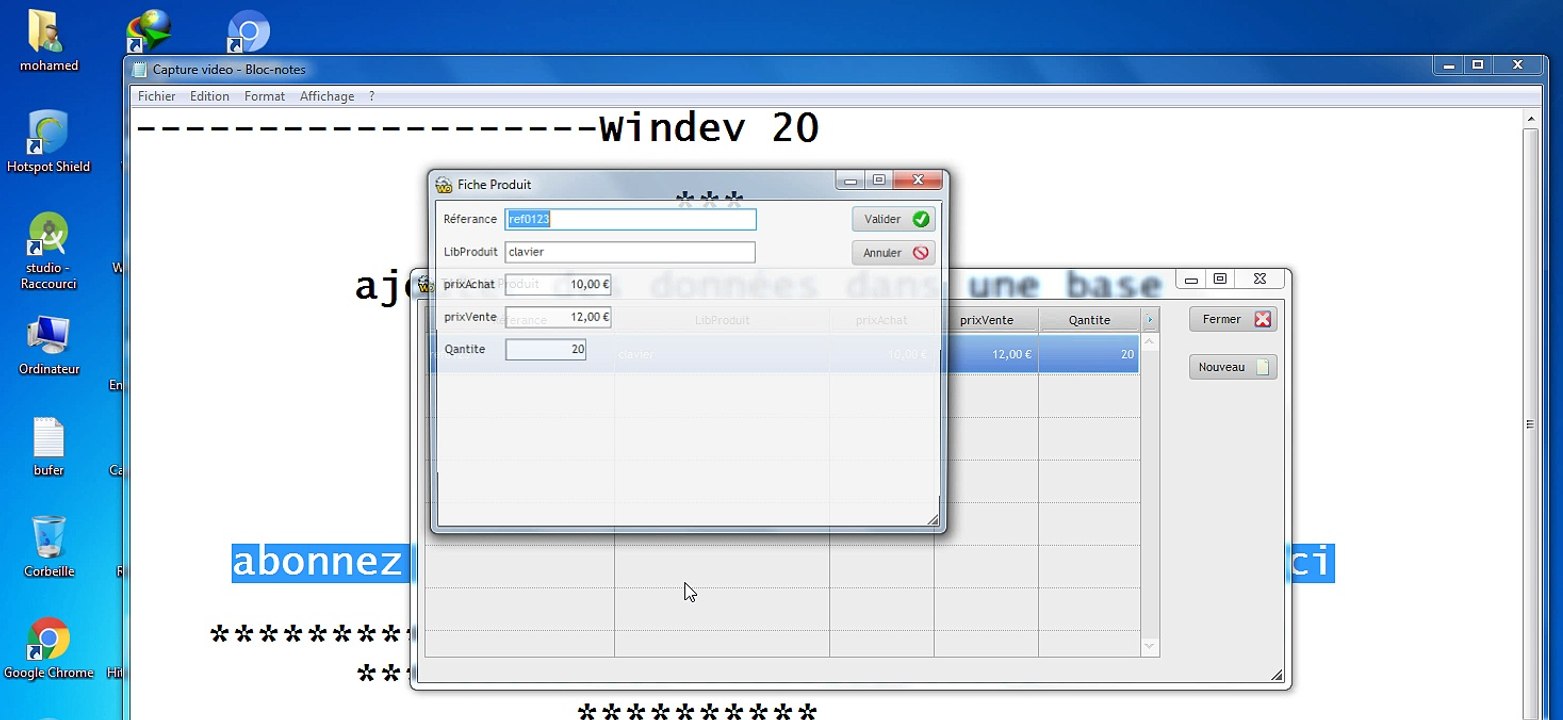Click the mohamed user folder desktop icon
Image resolution: width=1563 pixels, height=720 pixels.
click(48, 42)
